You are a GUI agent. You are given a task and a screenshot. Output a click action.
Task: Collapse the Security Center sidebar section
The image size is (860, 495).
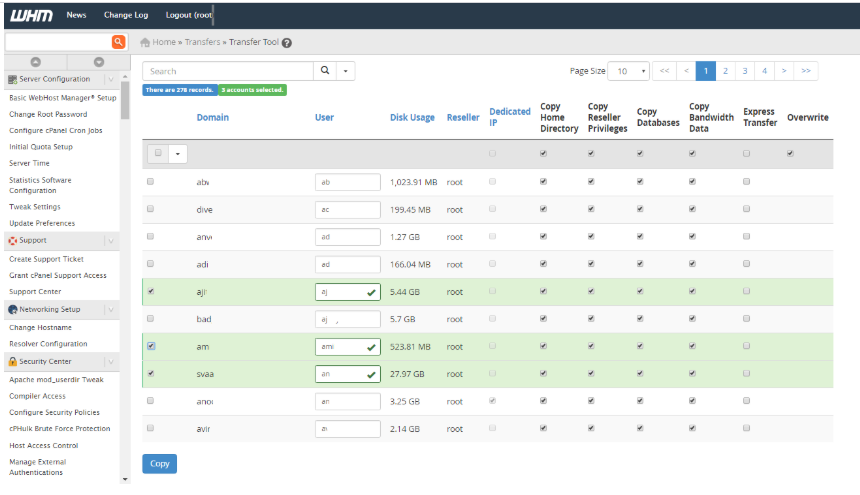coord(110,361)
